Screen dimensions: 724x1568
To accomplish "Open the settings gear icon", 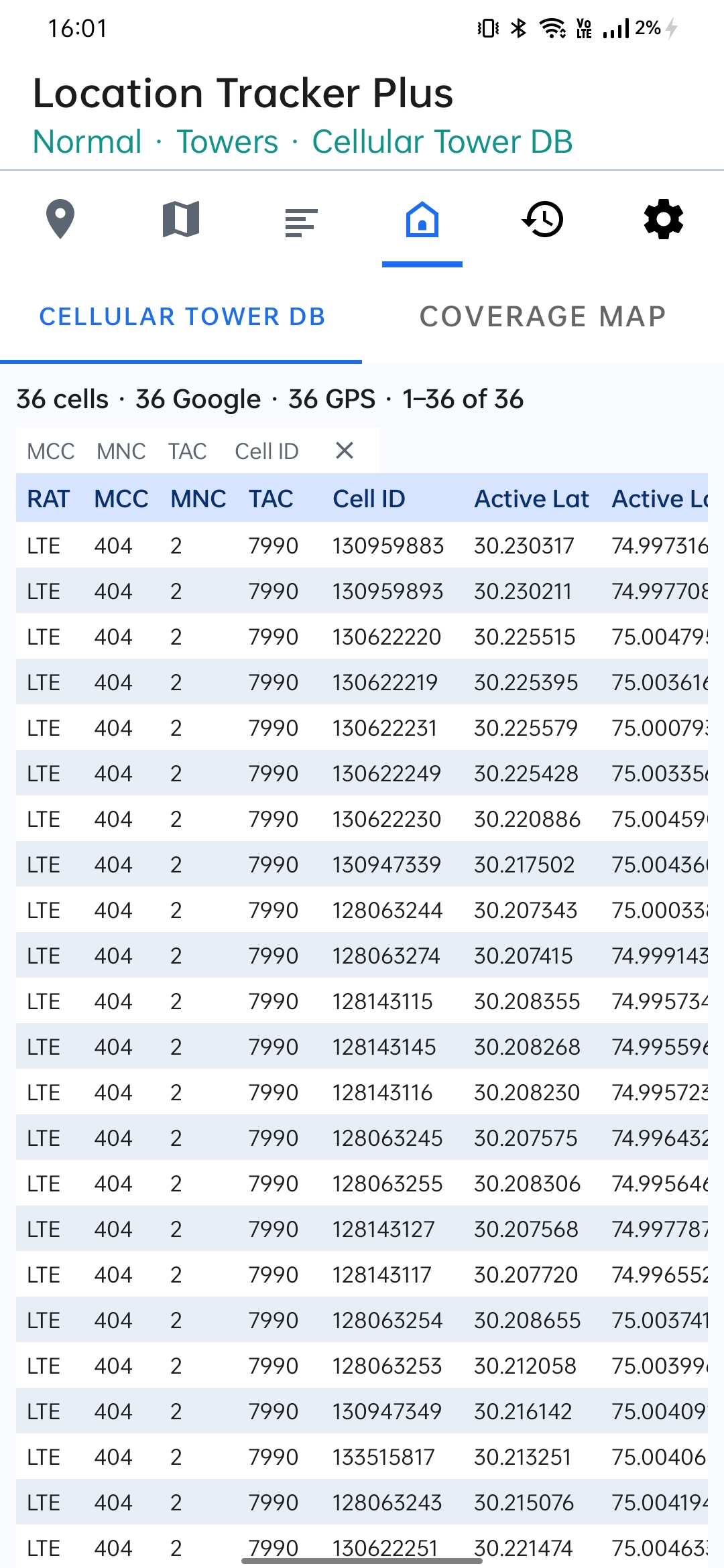I will (664, 219).
